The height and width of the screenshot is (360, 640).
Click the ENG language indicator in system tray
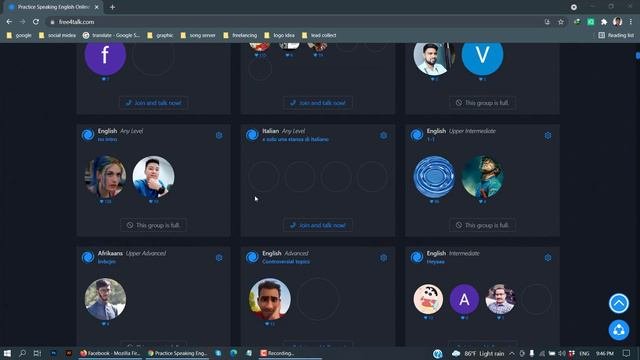(584, 353)
